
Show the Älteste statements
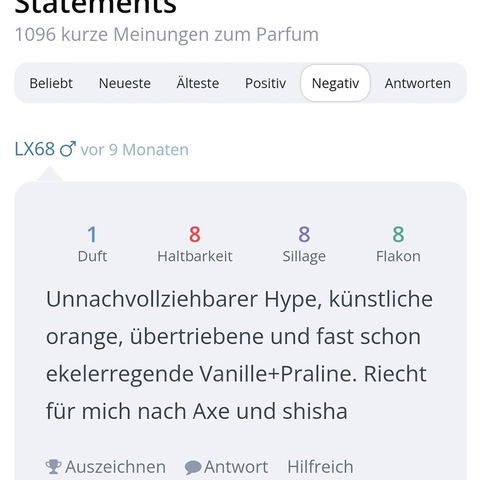198,83
